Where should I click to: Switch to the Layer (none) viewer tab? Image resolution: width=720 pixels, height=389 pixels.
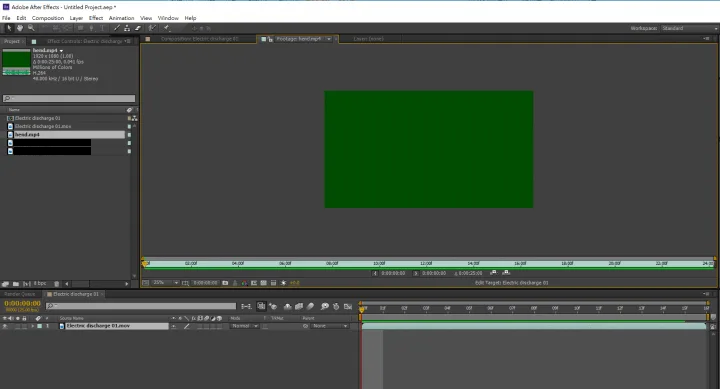click(368, 39)
